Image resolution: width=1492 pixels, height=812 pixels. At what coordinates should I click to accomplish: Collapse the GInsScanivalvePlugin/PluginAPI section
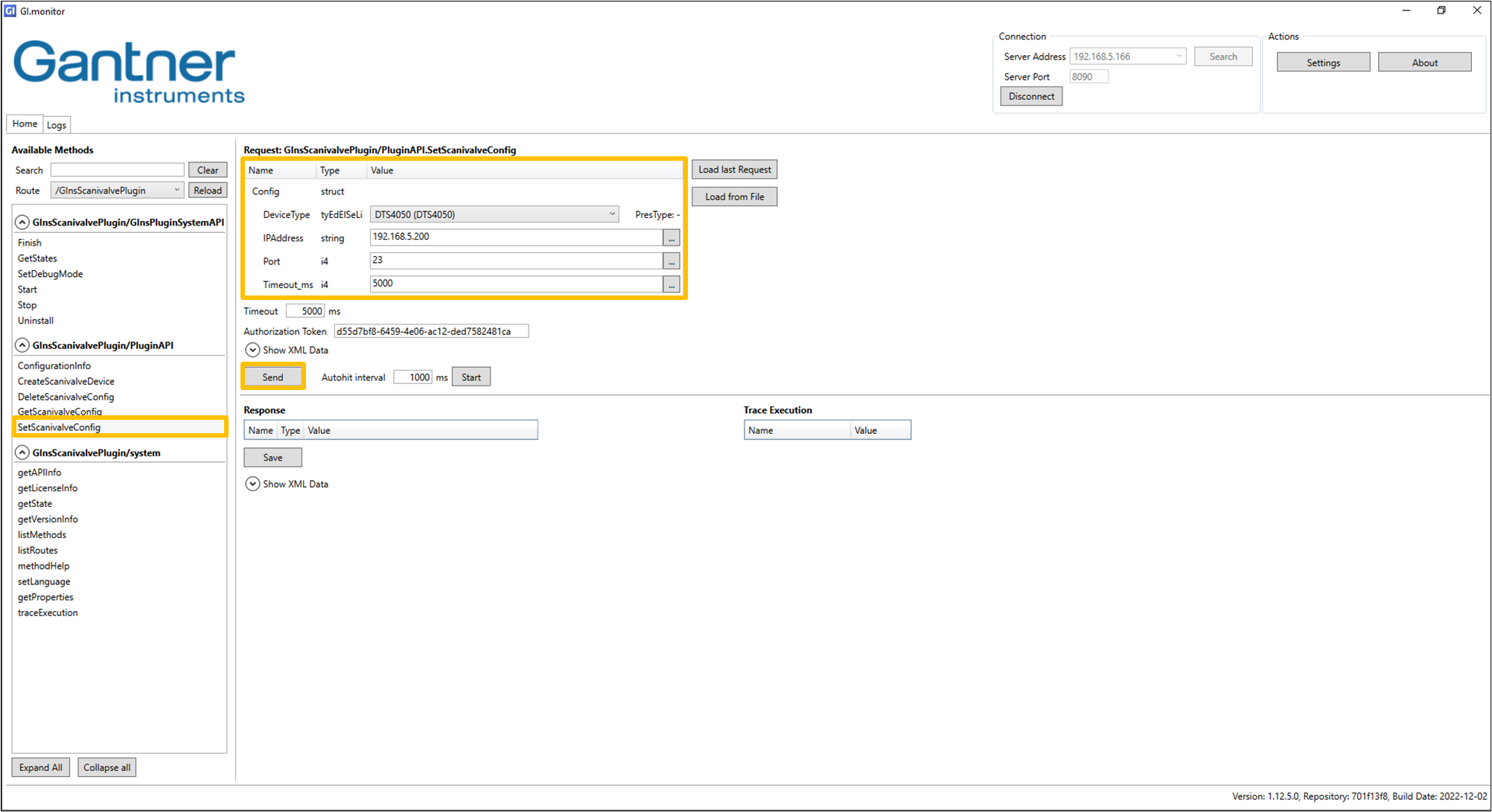(x=21, y=345)
